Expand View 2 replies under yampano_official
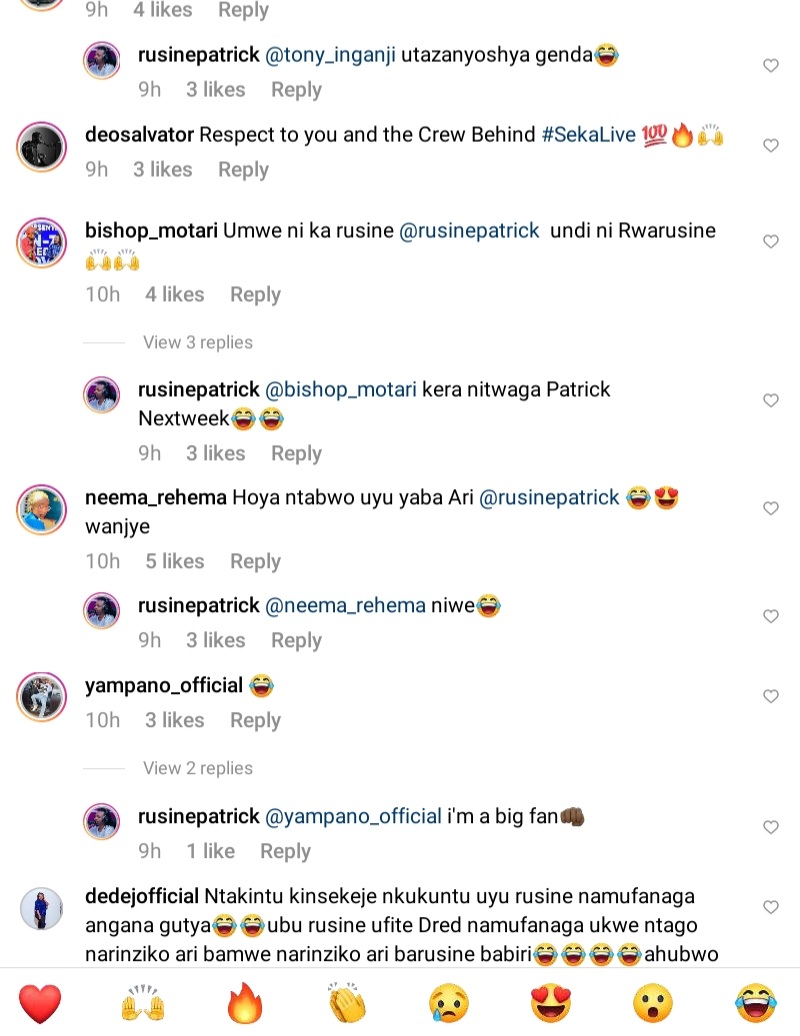This screenshot has width=800, height=1036. [197, 768]
